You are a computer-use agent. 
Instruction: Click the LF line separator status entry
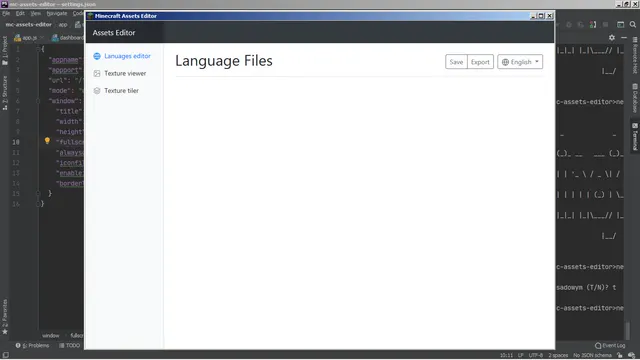[520, 355]
